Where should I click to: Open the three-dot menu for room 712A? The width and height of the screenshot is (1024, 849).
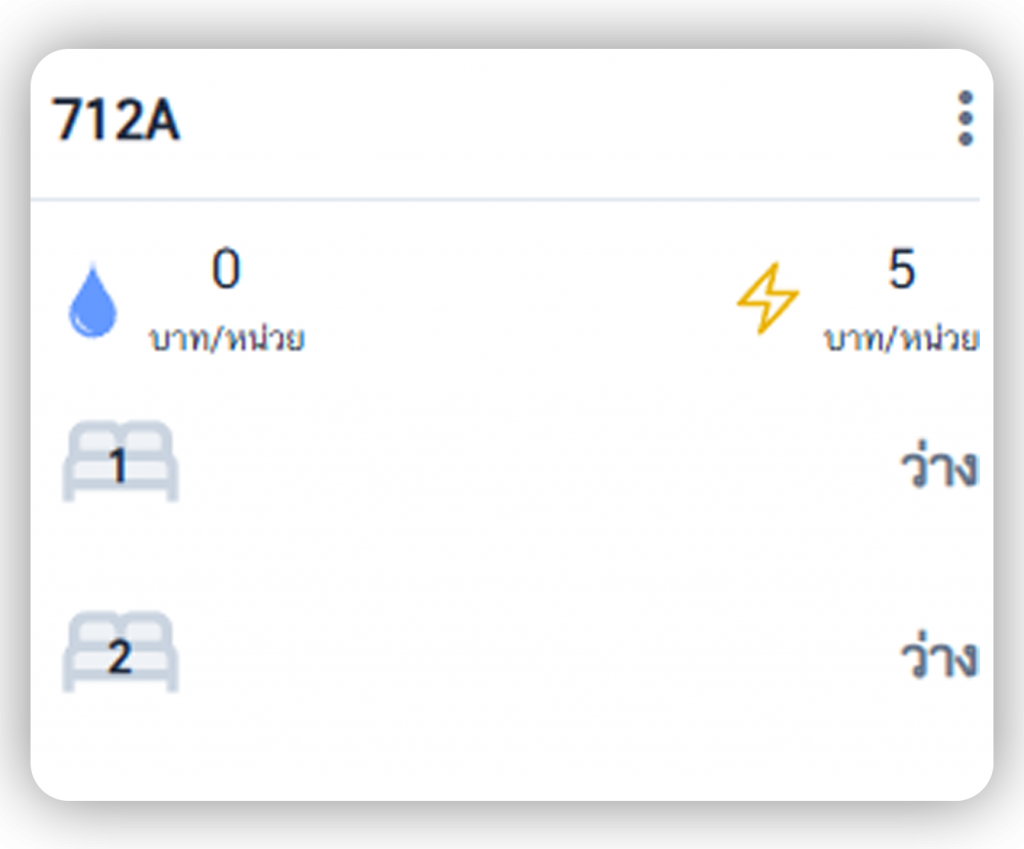tap(965, 119)
